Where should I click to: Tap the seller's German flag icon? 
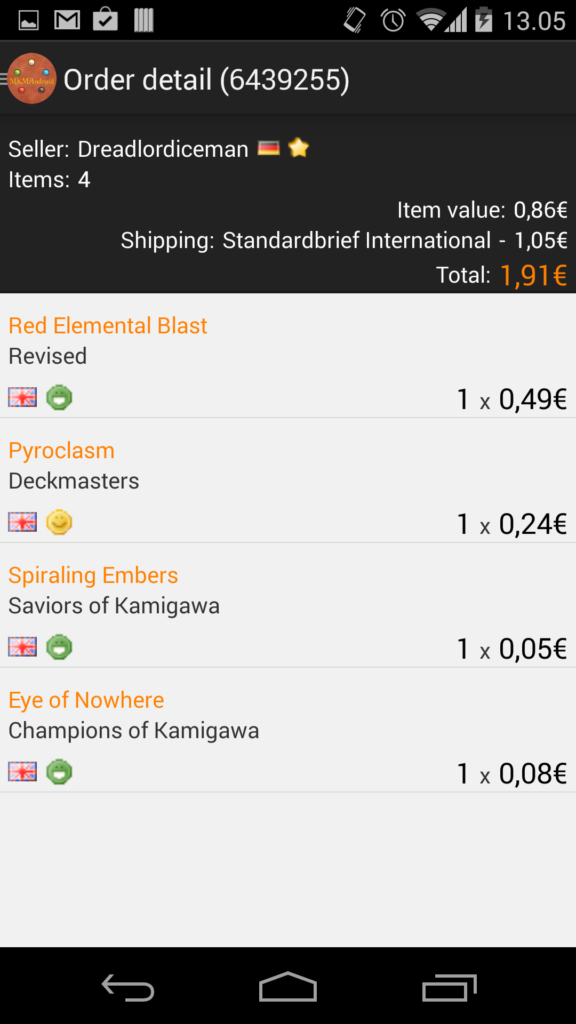pos(268,149)
